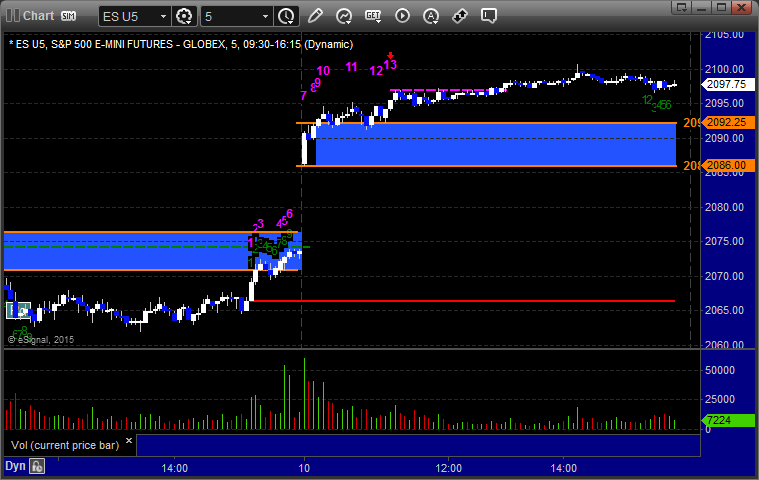Open the chart studies icon menu
The height and width of the screenshot is (480, 759).
(344, 16)
